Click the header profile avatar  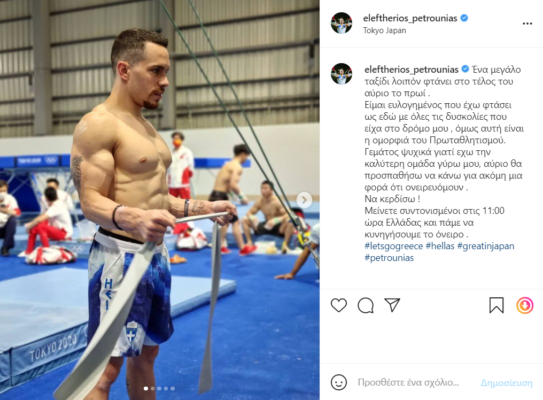click(x=341, y=23)
